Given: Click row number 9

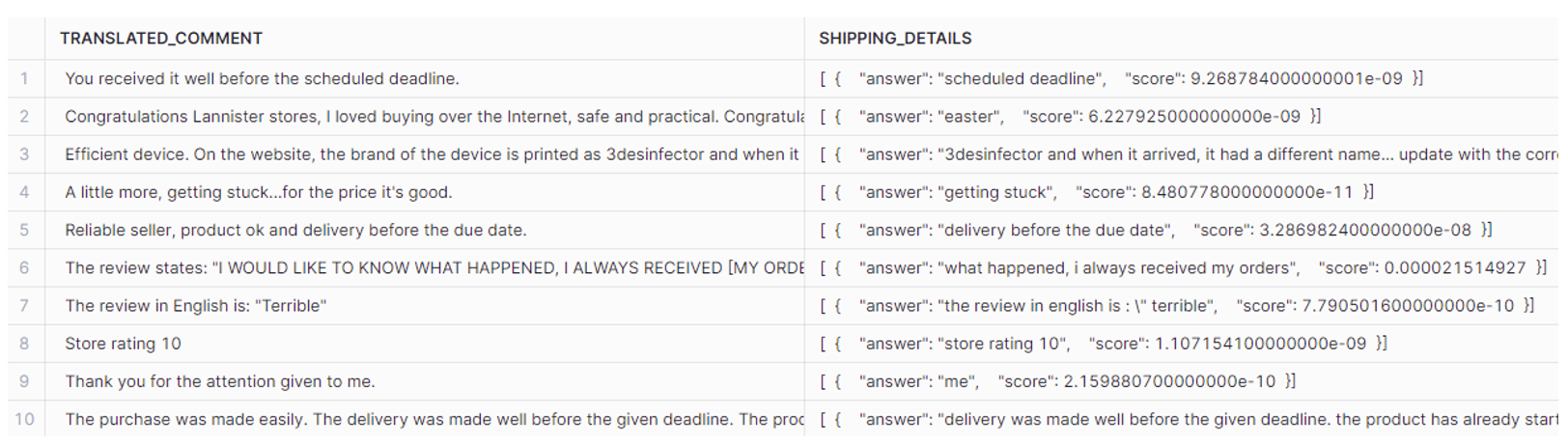Looking at the screenshot, I should [25, 381].
